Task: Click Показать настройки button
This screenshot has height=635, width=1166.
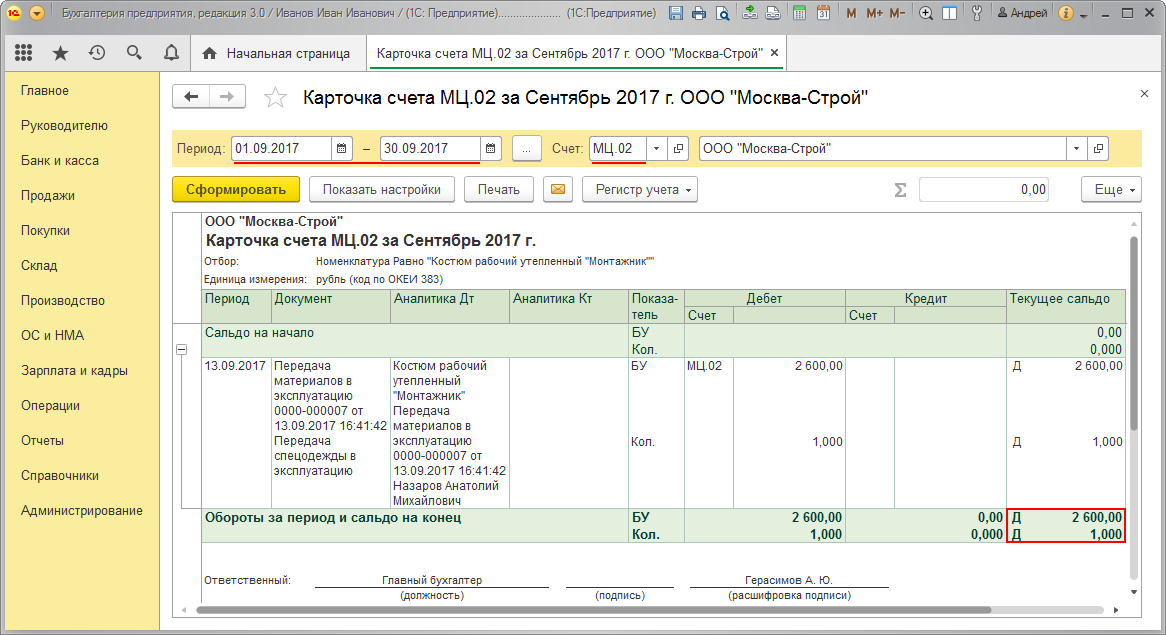Action: click(381, 189)
